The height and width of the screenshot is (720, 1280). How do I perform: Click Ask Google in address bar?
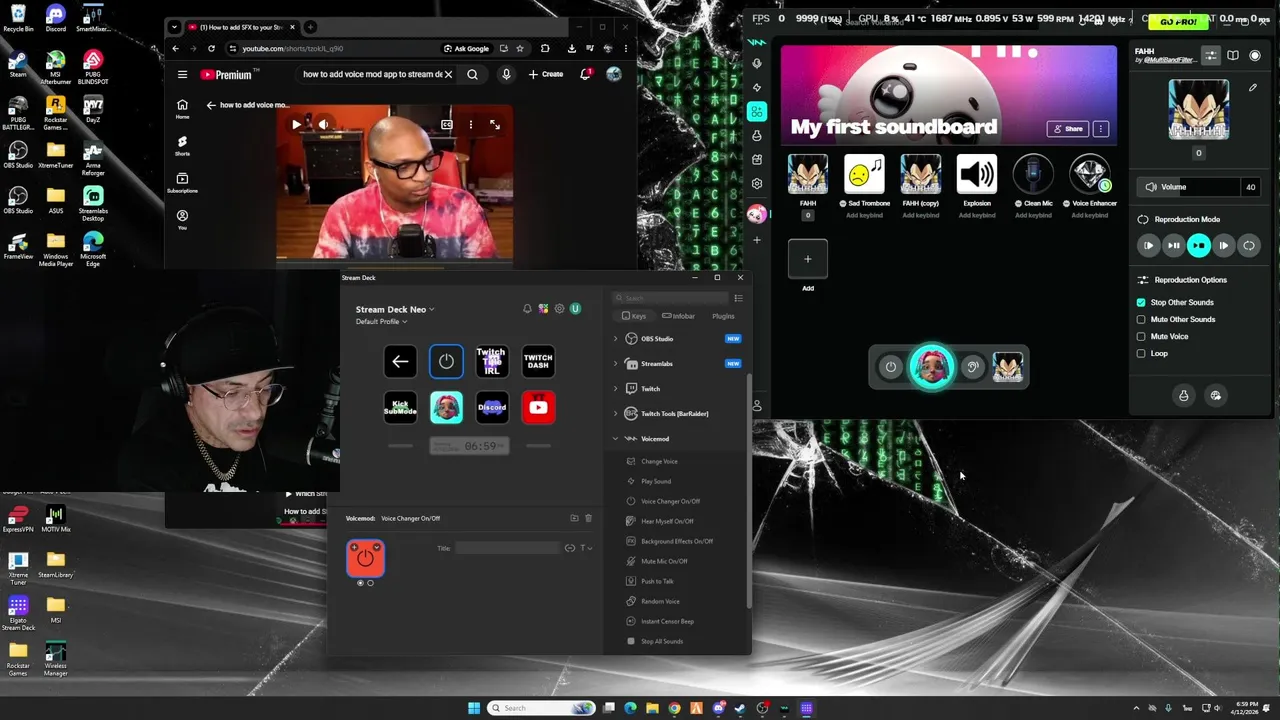point(466,48)
